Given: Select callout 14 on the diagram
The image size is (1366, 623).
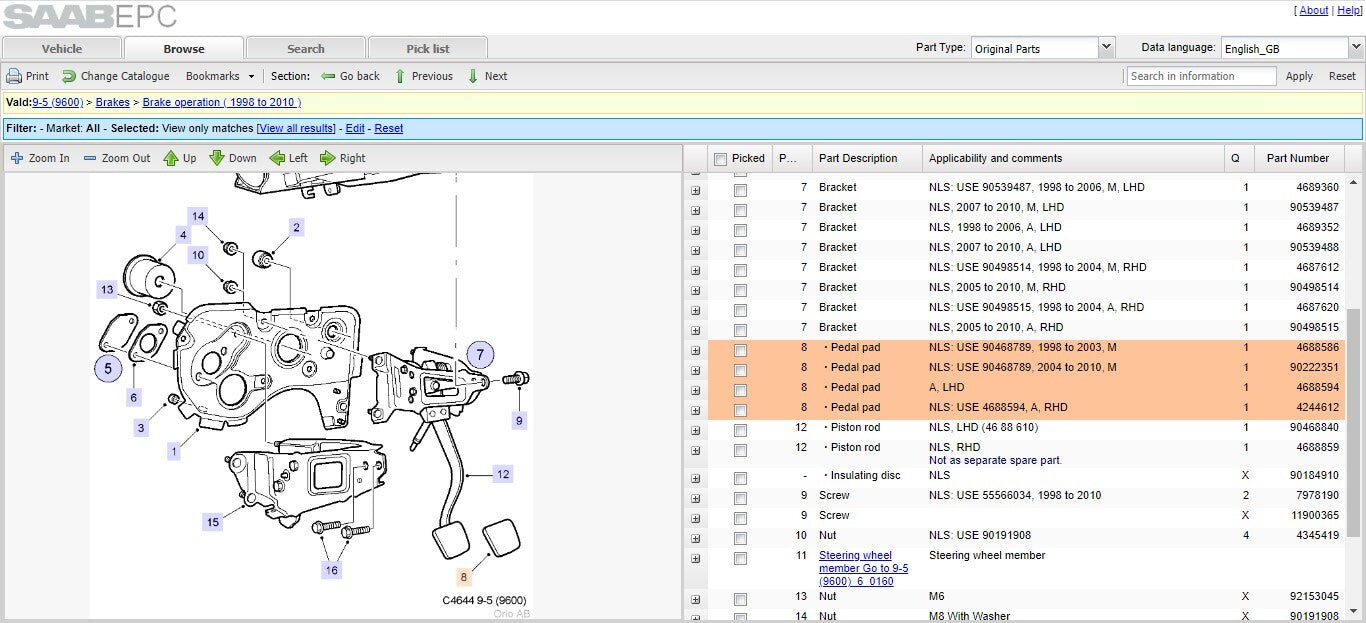Looking at the screenshot, I should [198, 216].
